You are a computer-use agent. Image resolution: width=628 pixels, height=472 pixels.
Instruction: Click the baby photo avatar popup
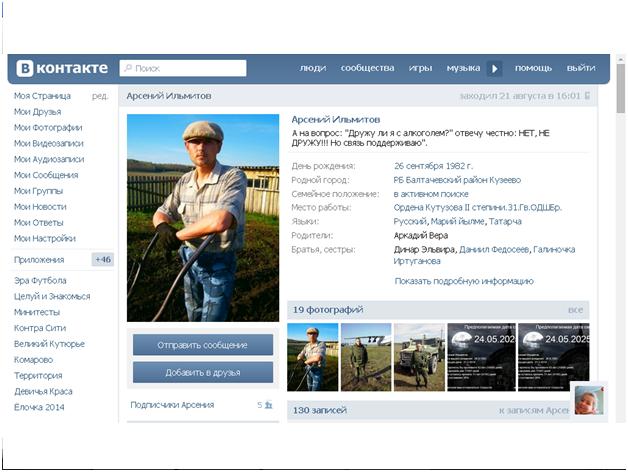pos(589,400)
